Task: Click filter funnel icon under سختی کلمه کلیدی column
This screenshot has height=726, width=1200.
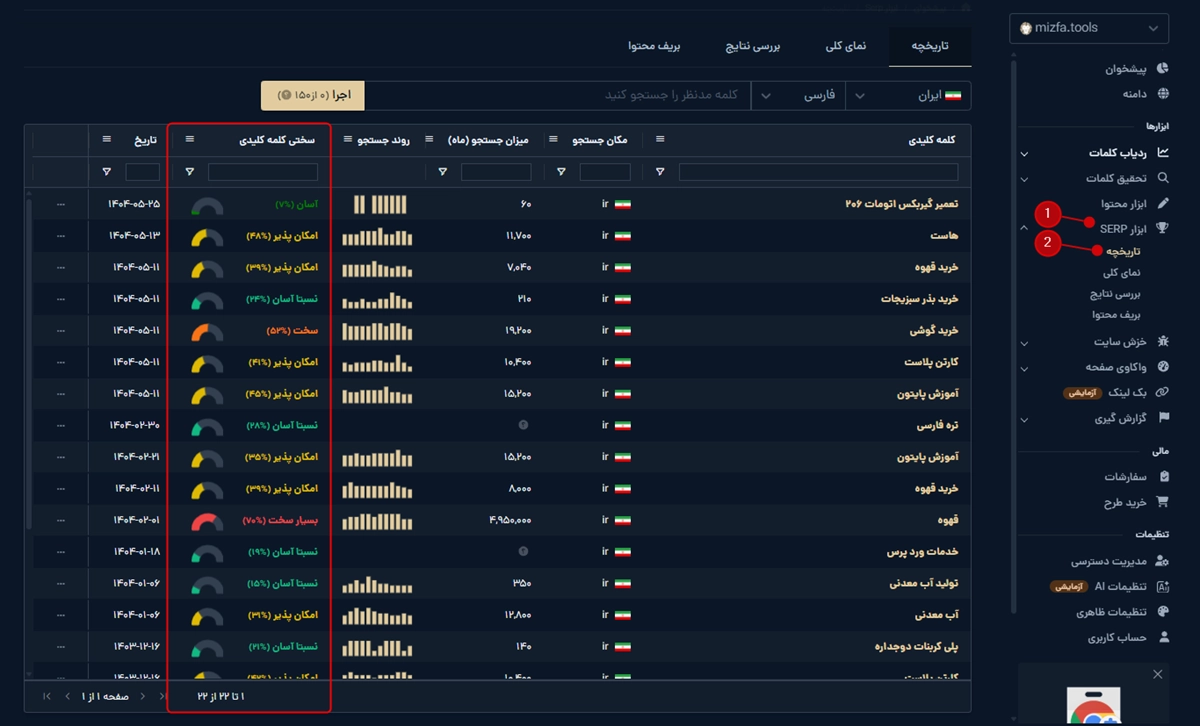Action: [190, 172]
